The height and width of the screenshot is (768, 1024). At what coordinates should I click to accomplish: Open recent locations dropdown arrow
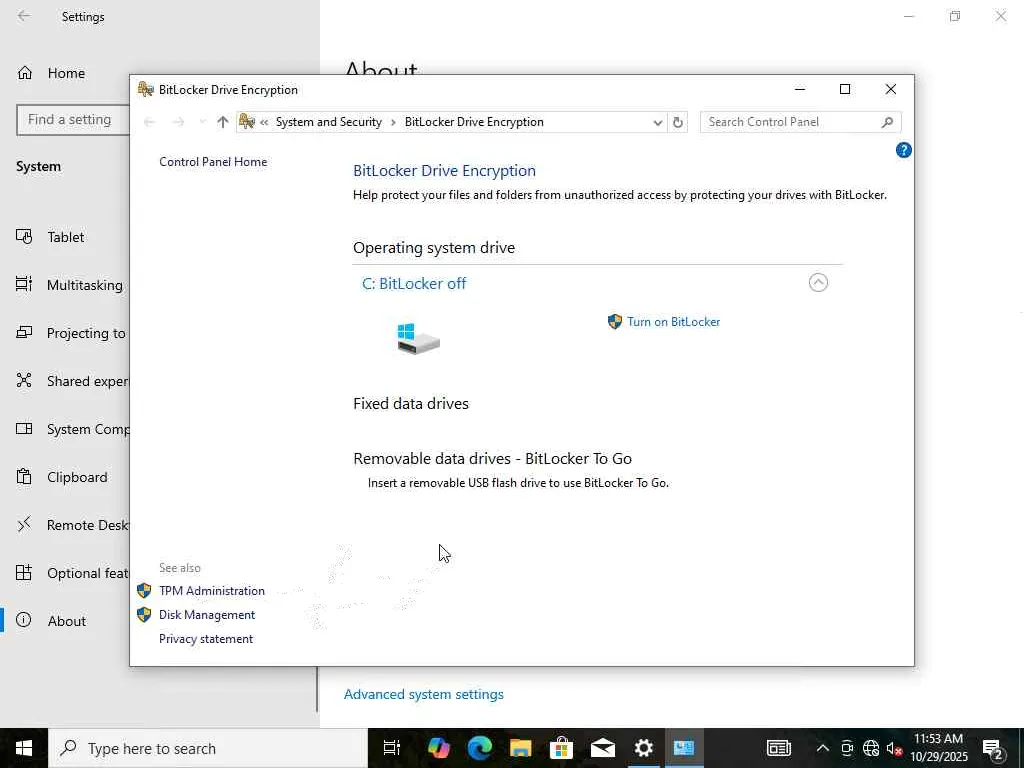202,122
